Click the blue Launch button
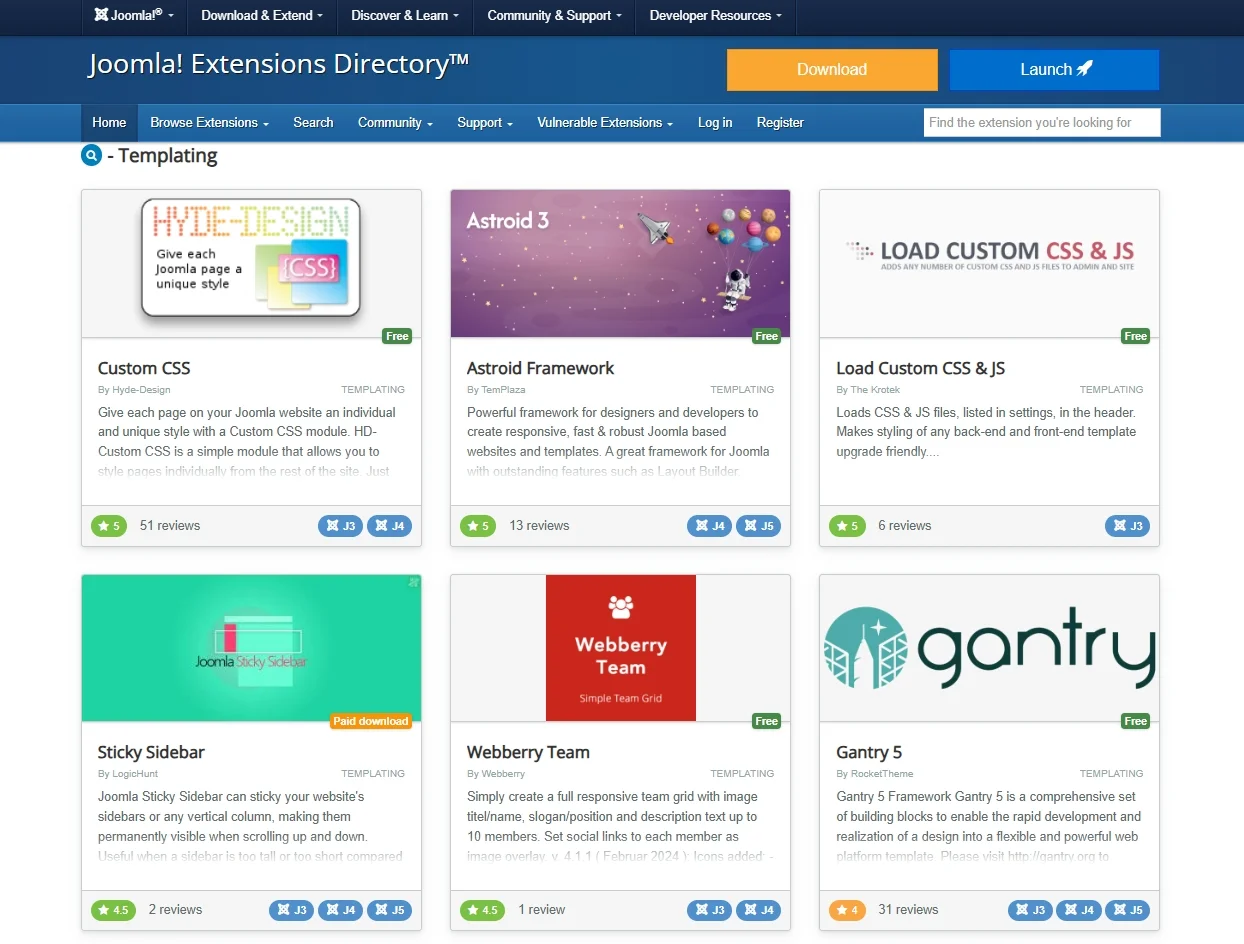This screenshot has width=1244, height=944. pos(1055,70)
